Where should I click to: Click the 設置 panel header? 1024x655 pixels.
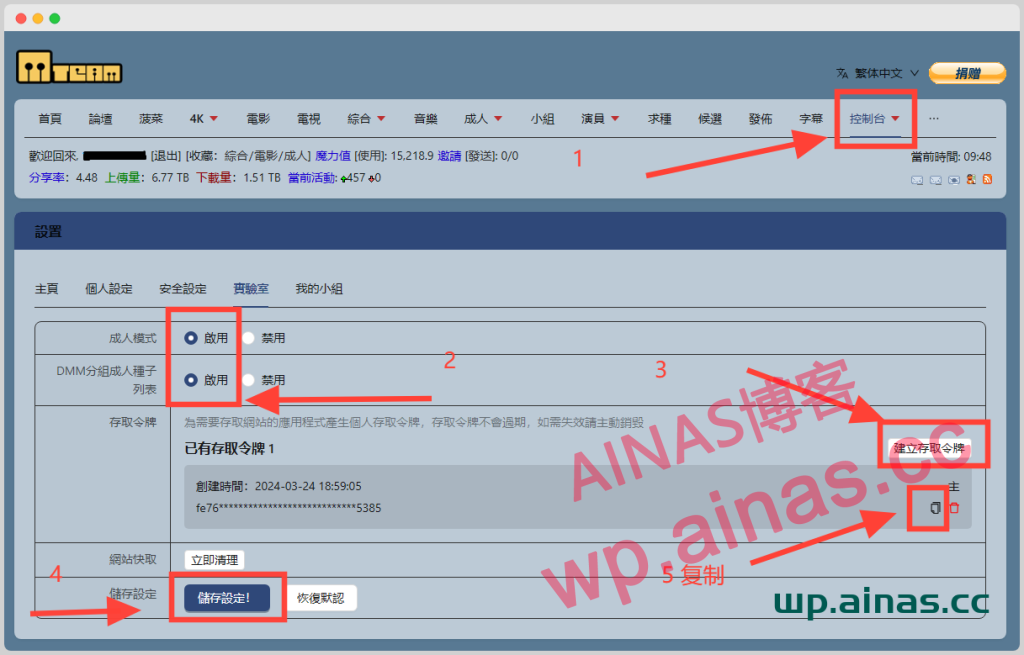pos(509,231)
